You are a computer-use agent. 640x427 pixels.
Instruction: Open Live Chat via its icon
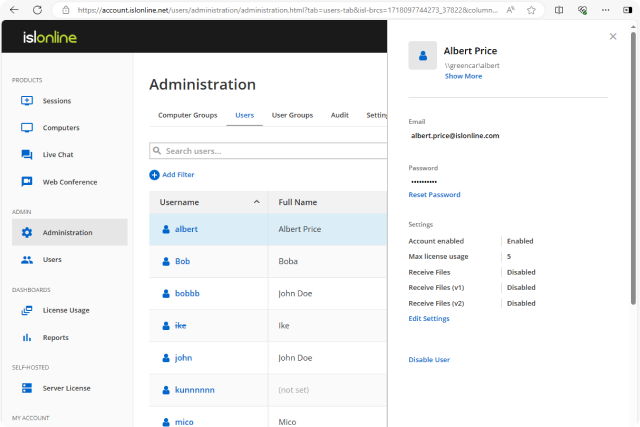[27, 155]
